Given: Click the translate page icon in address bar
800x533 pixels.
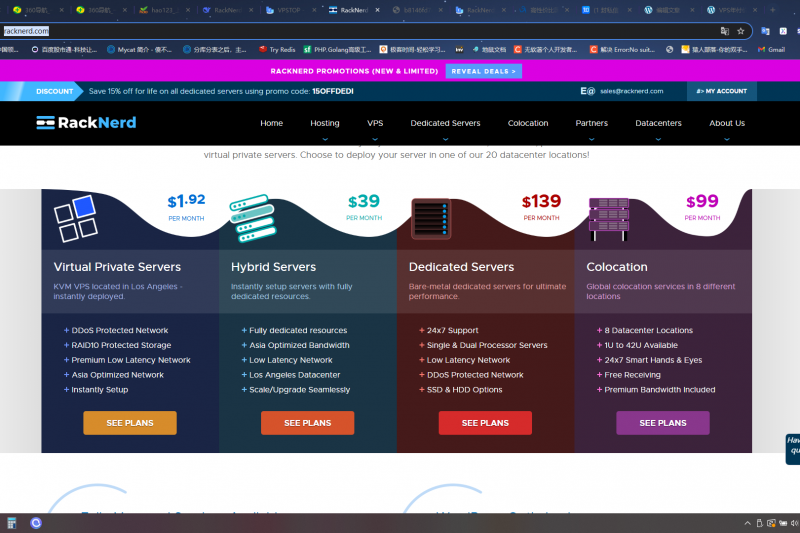Looking at the screenshot, I should pyautogui.click(x=725, y=31).
